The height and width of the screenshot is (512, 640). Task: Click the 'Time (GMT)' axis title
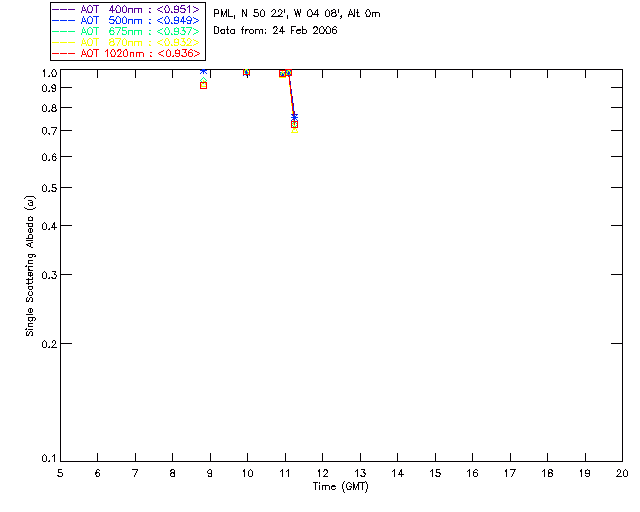(340, 486)
